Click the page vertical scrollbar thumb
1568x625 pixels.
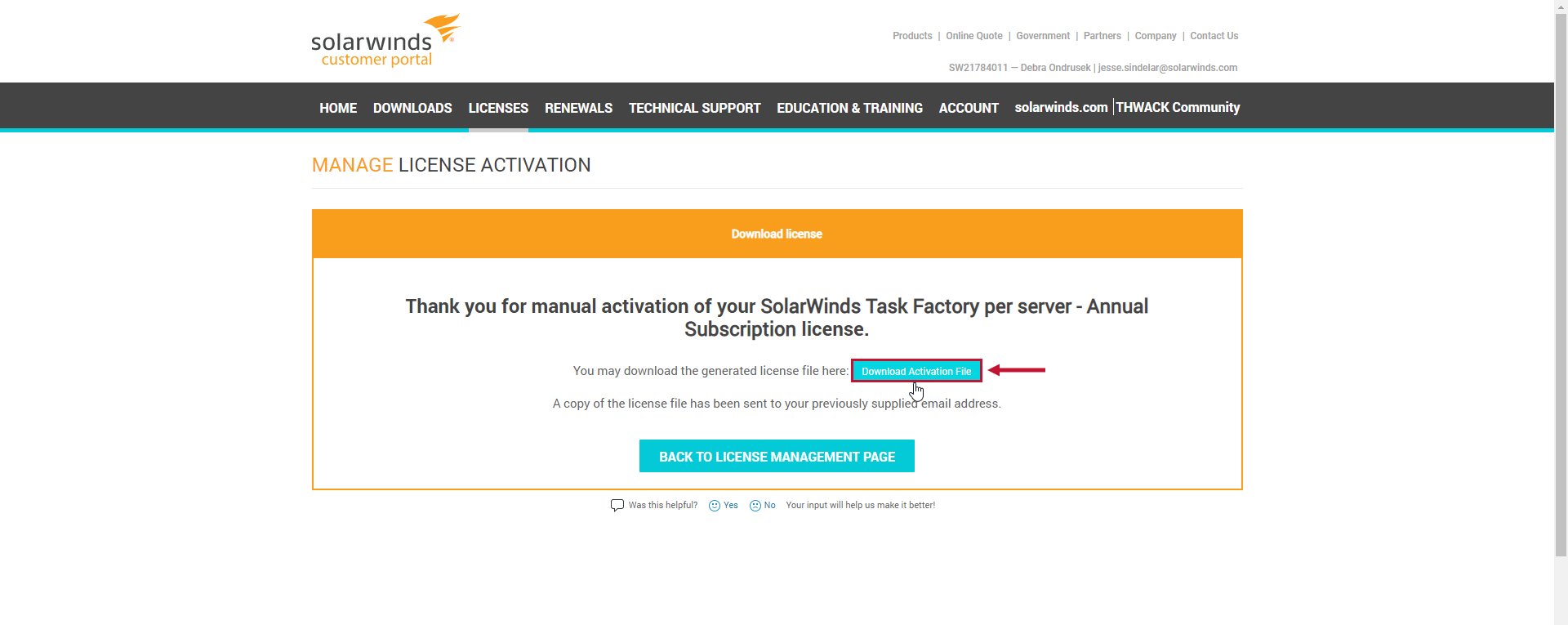click(1561, 284)
